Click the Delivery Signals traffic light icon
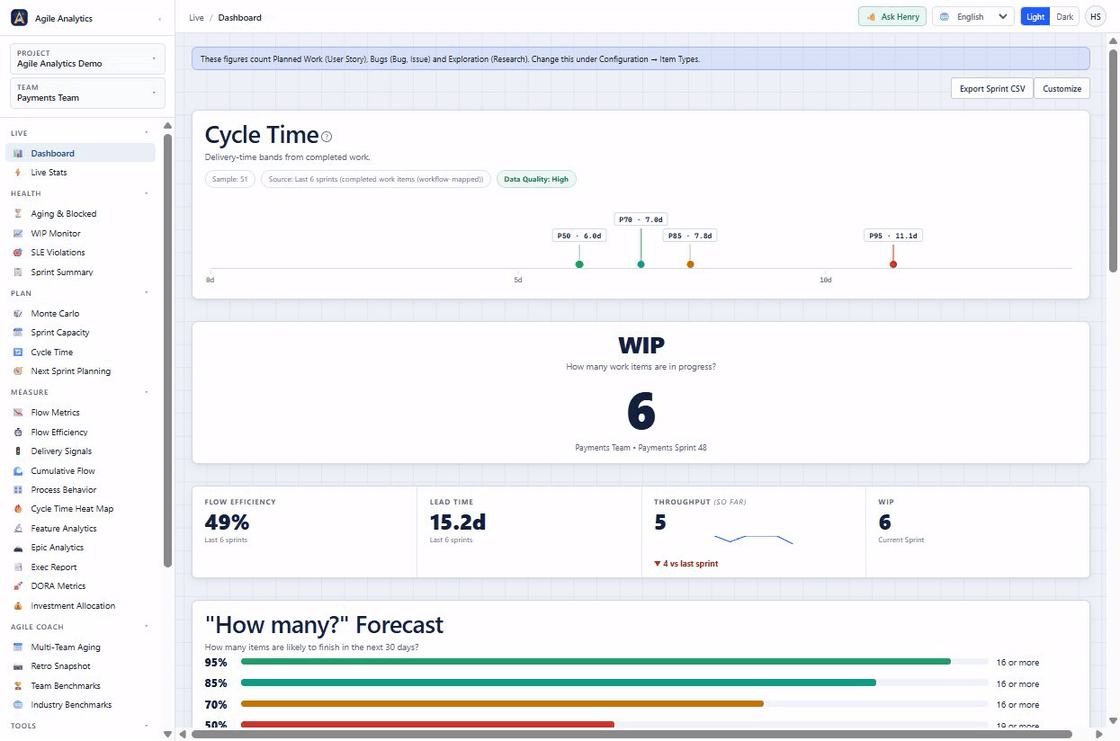Screen dimensions: 1120x741 (x=18, y=451)
